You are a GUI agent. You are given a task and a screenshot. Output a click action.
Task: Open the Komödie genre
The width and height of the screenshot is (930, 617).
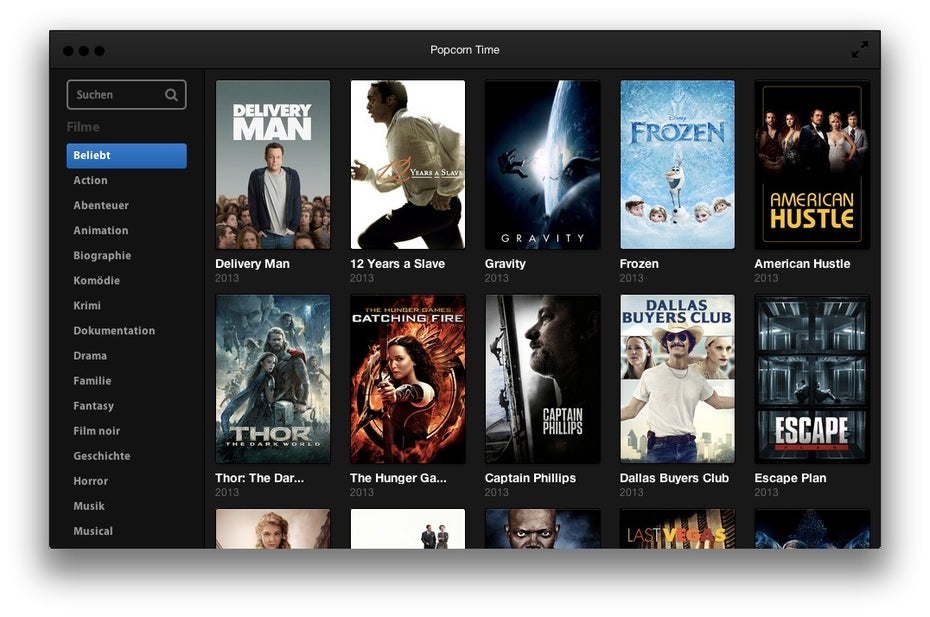pos(97,281)
